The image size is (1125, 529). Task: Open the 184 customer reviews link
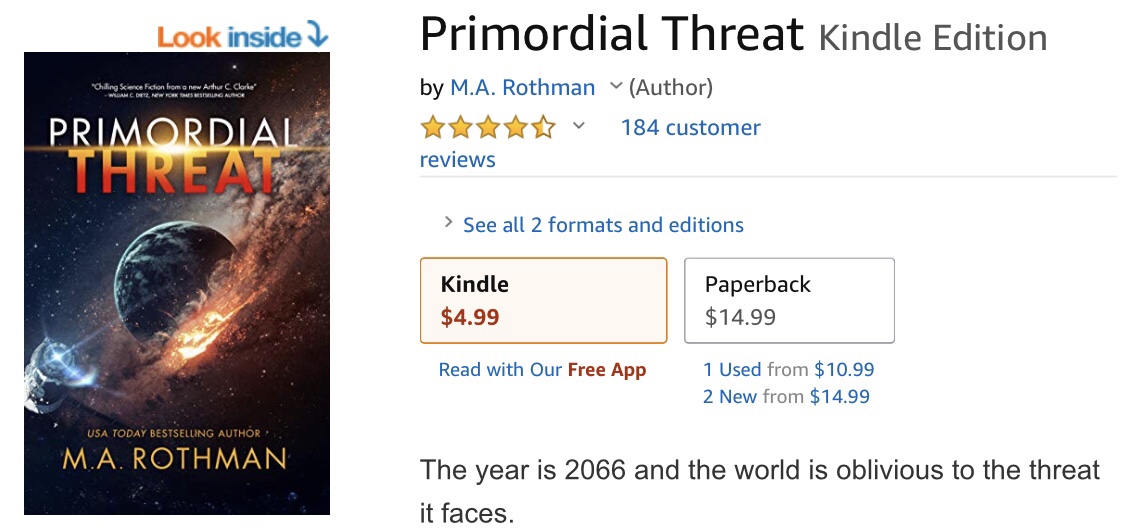pyautogui.click(x=590, y=143)
